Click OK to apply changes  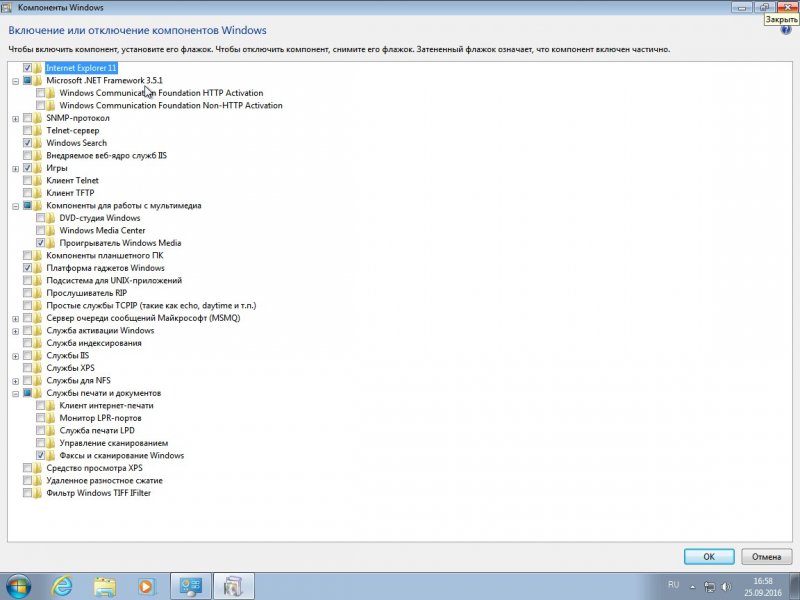coord(709,557)
